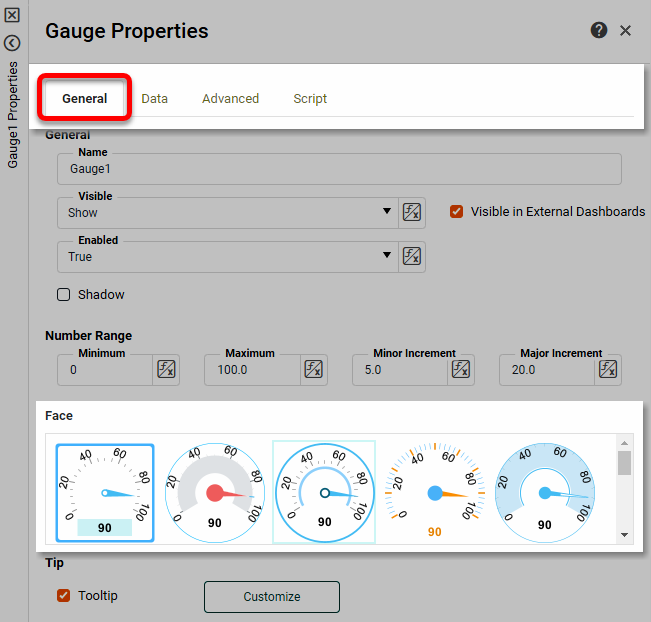Open the help icon in header

tap(599, 30)
